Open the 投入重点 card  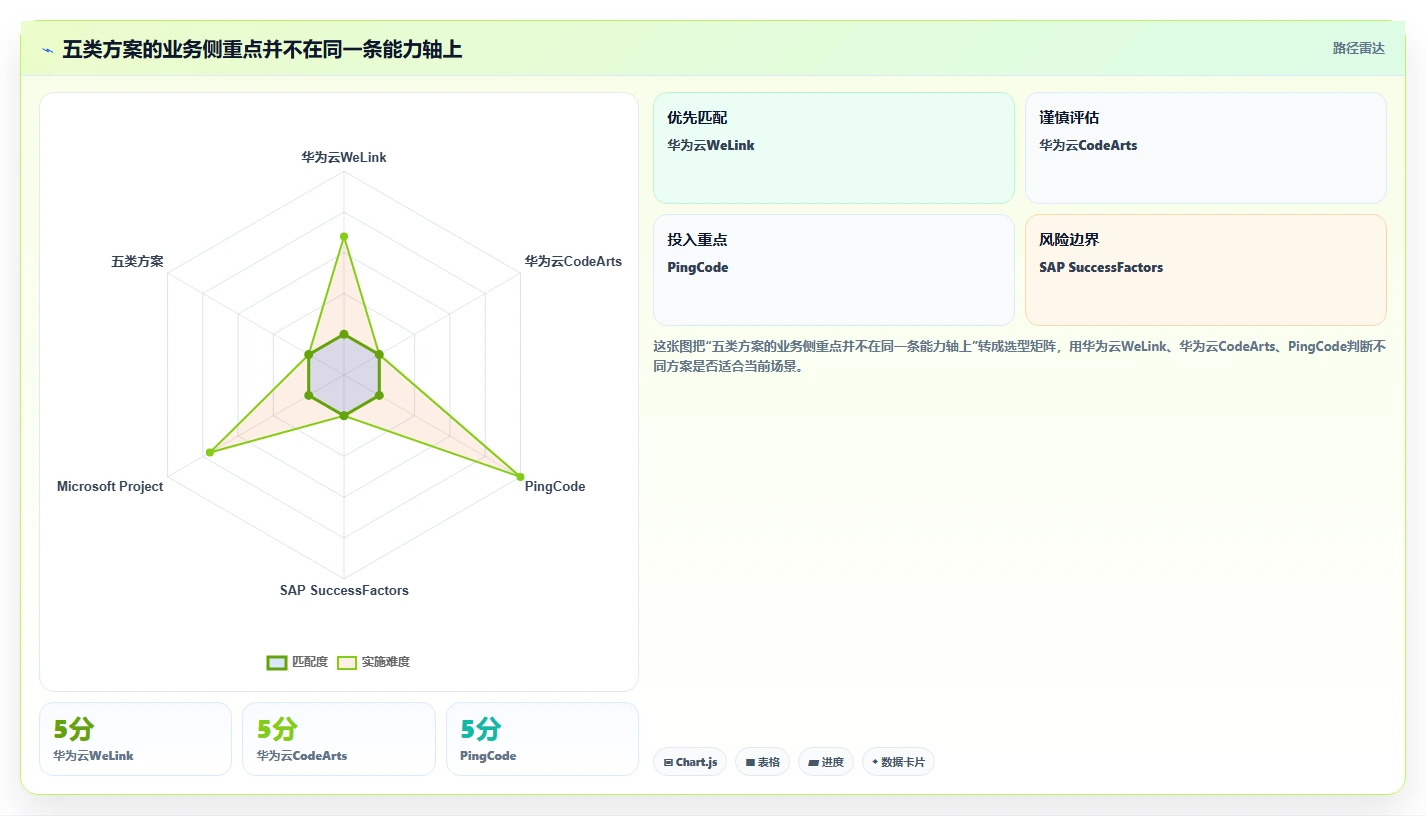coord(834,270)
